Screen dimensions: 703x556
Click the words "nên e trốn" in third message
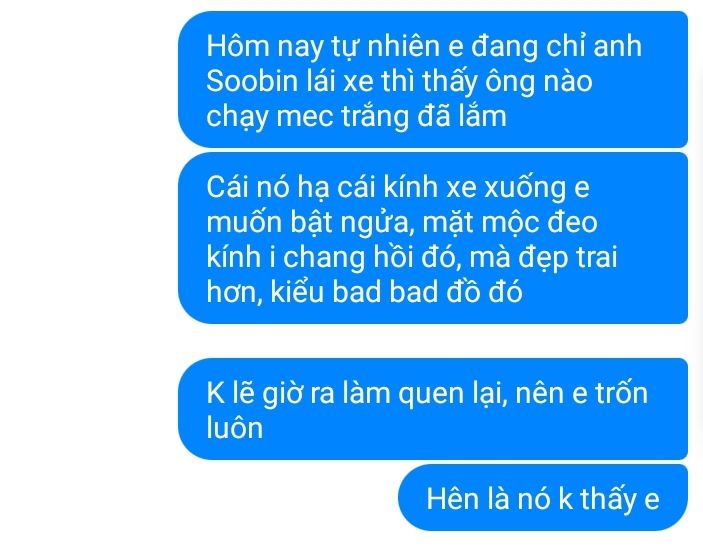(x=581, y=393)
